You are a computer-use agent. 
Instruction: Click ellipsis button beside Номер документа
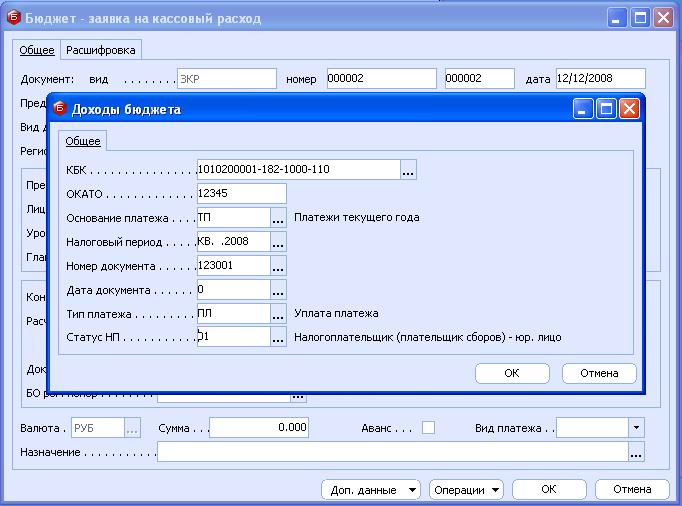[x=279, y=266]
